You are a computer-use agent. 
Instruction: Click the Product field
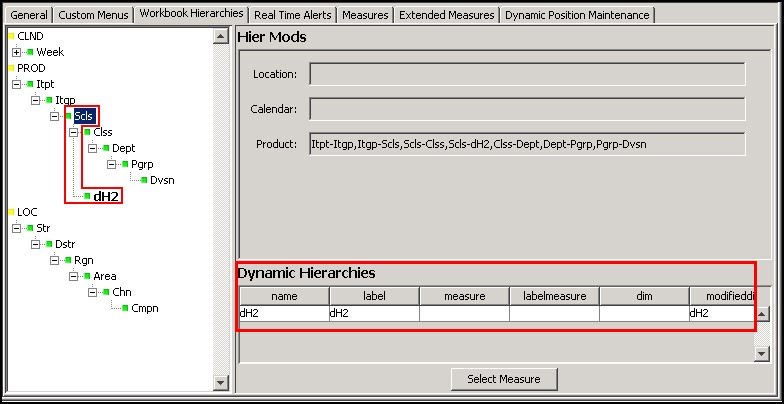[x=528, y=144]
